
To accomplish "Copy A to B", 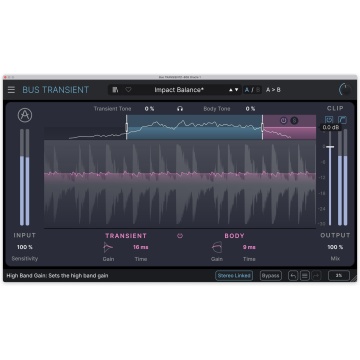I will click(x=273, y=90).
